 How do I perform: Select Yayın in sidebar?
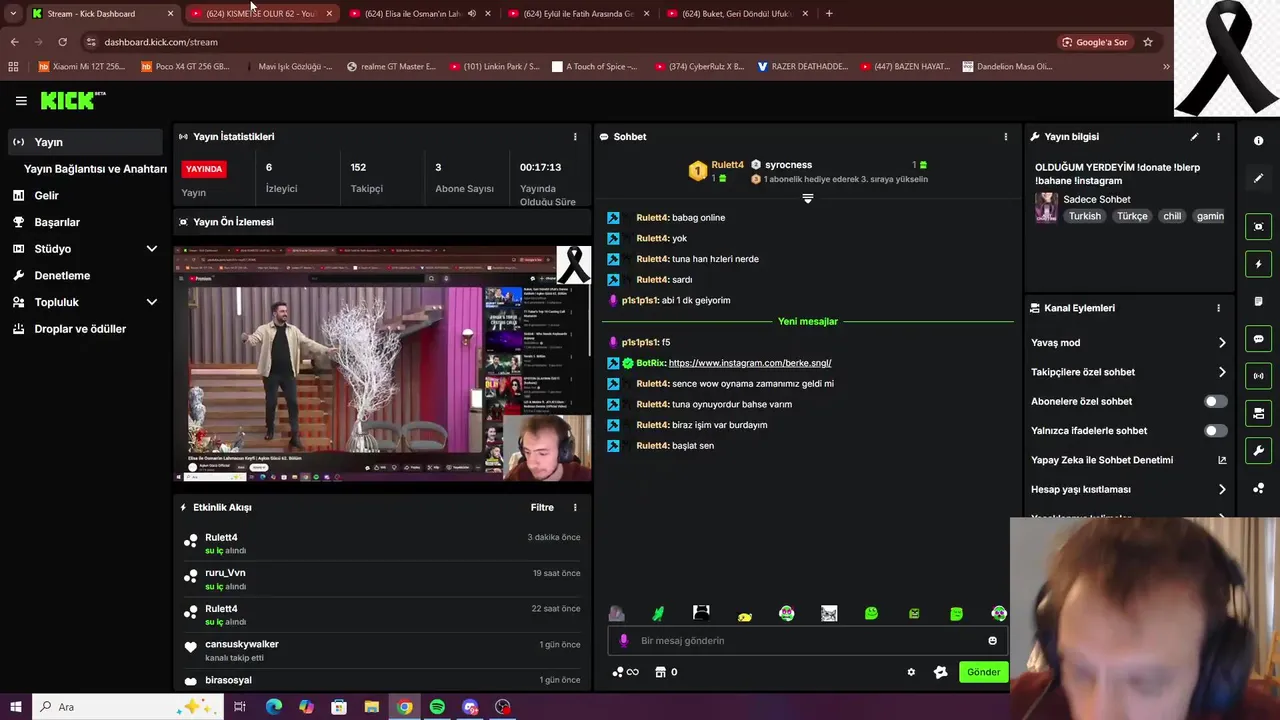(85, 142)
